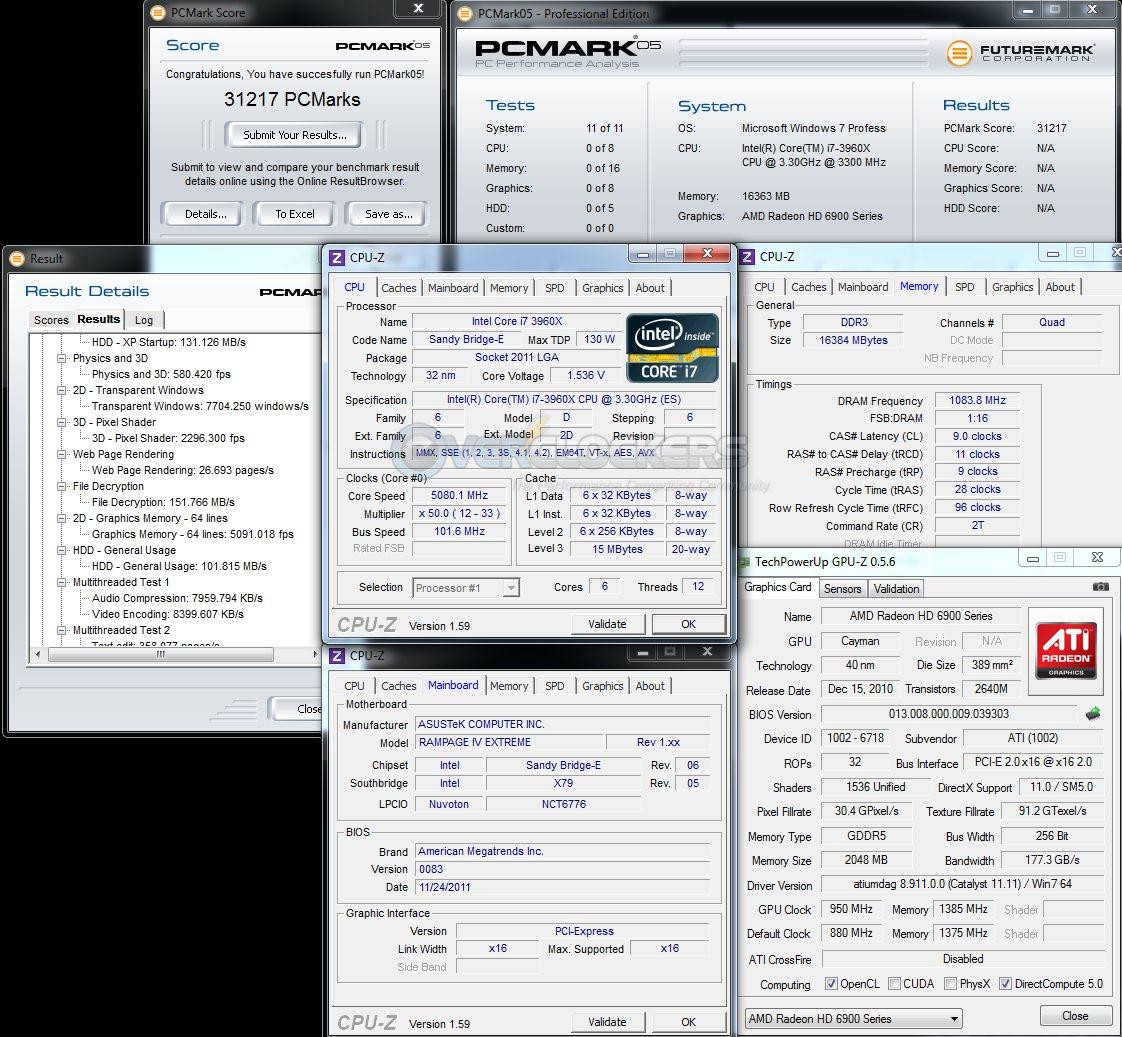The height and width of the screenshot is (1037, 1122).
Task: Select the Graphics Card tab in GPU-Z
Action: tap(778, 587)
